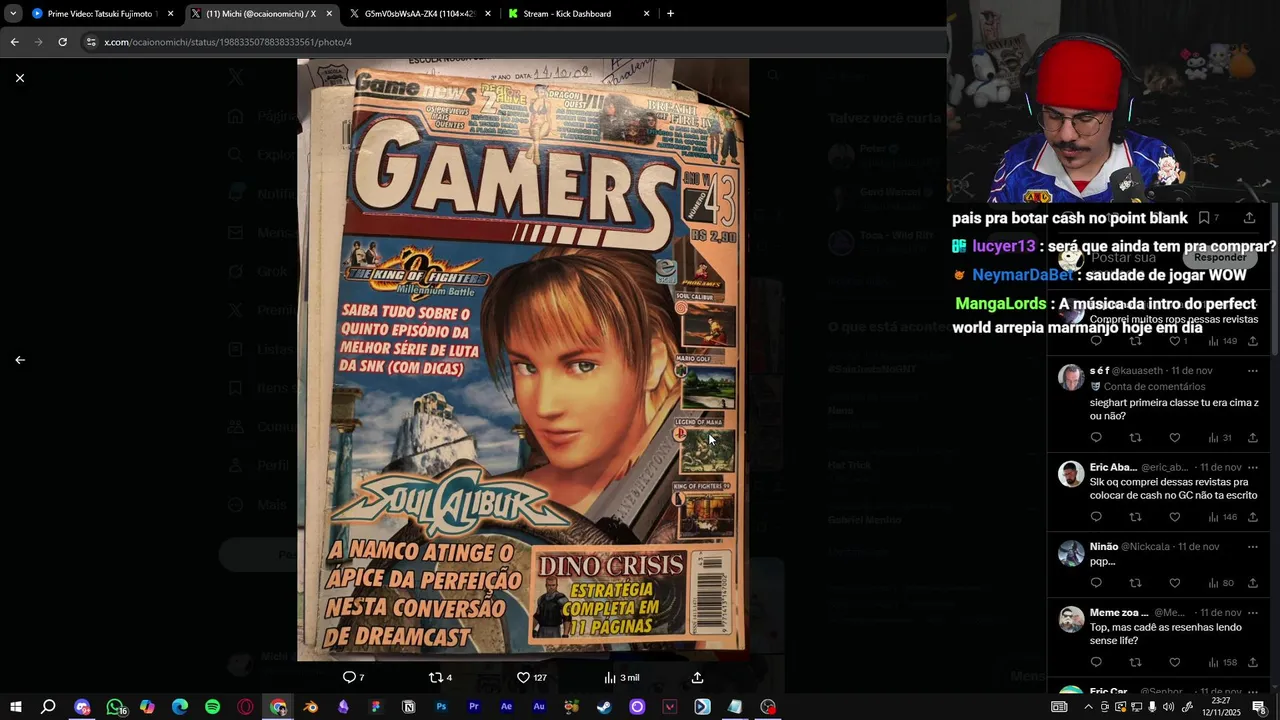Reply to séf's comment
The image size is (1280, 720).
(1096, 437)
